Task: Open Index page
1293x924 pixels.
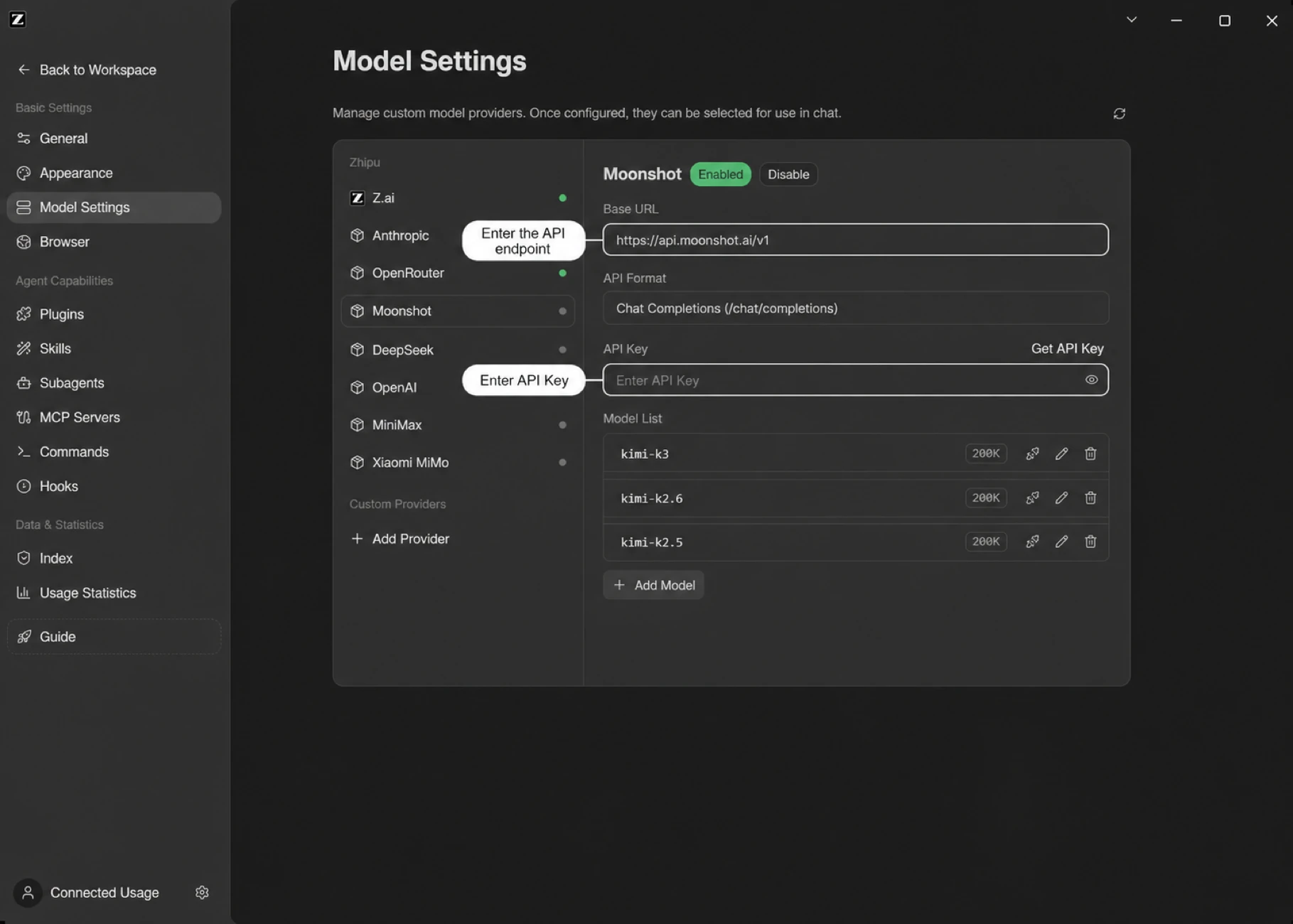Action: tap(114, 558)
